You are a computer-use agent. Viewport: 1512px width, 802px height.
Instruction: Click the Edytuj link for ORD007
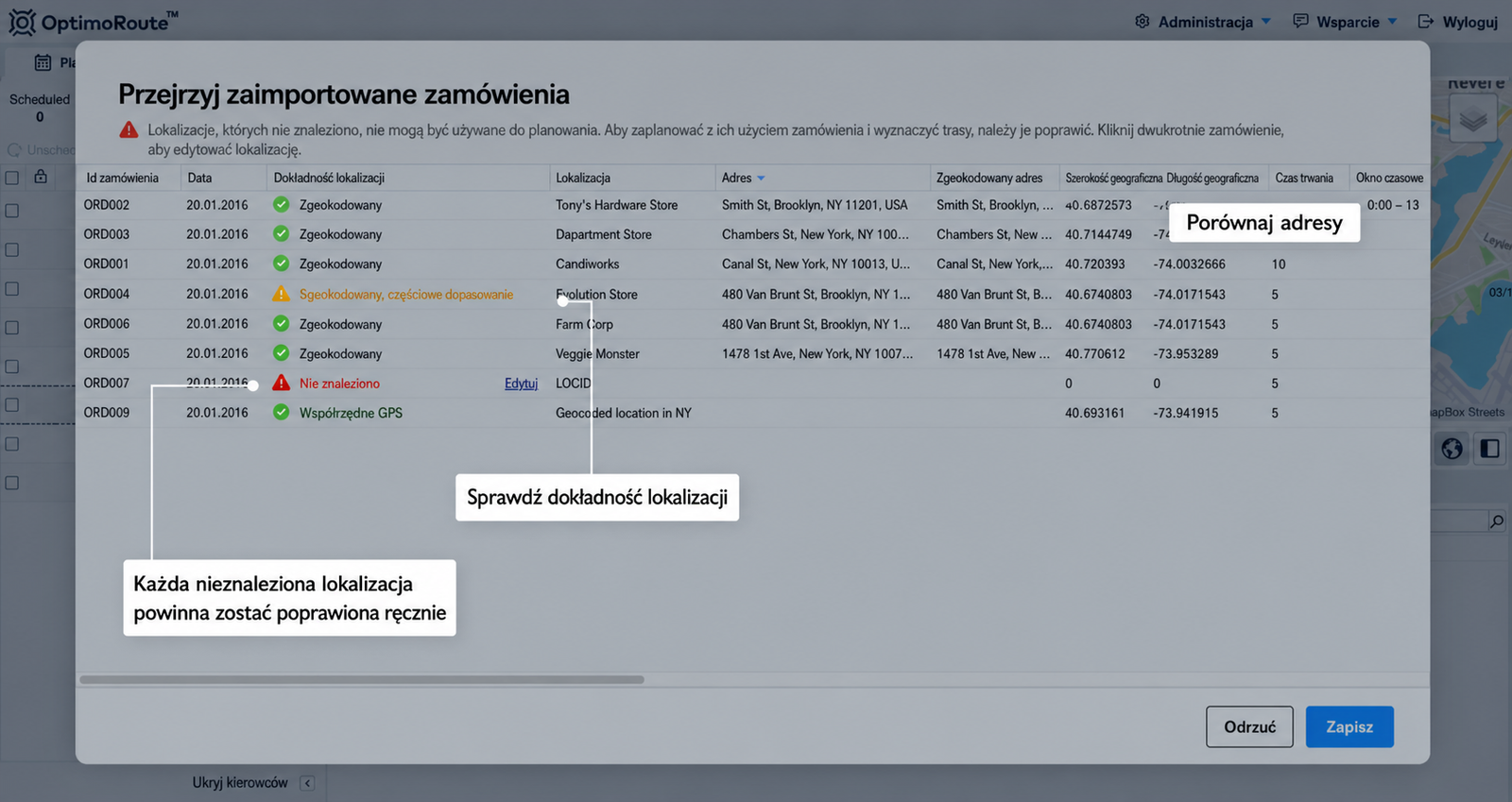tap(521, 384)
